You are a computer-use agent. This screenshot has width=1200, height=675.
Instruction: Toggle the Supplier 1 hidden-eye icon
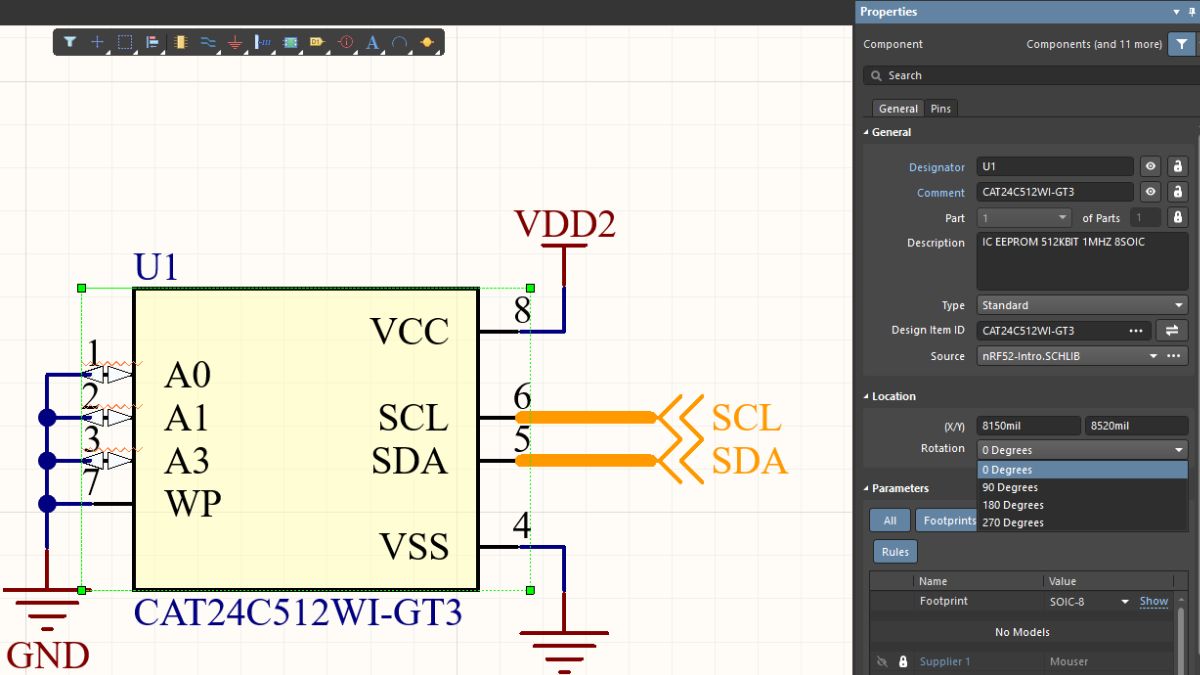coord(882,662)
